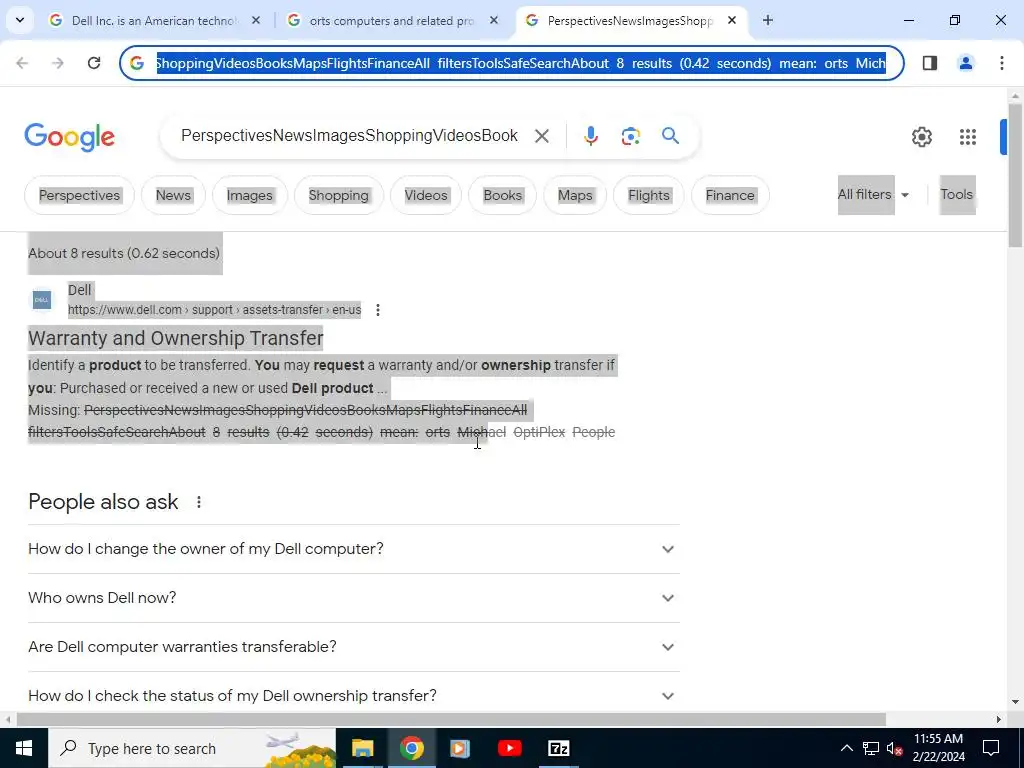Open Google Lens image search

tap(630, 136)
